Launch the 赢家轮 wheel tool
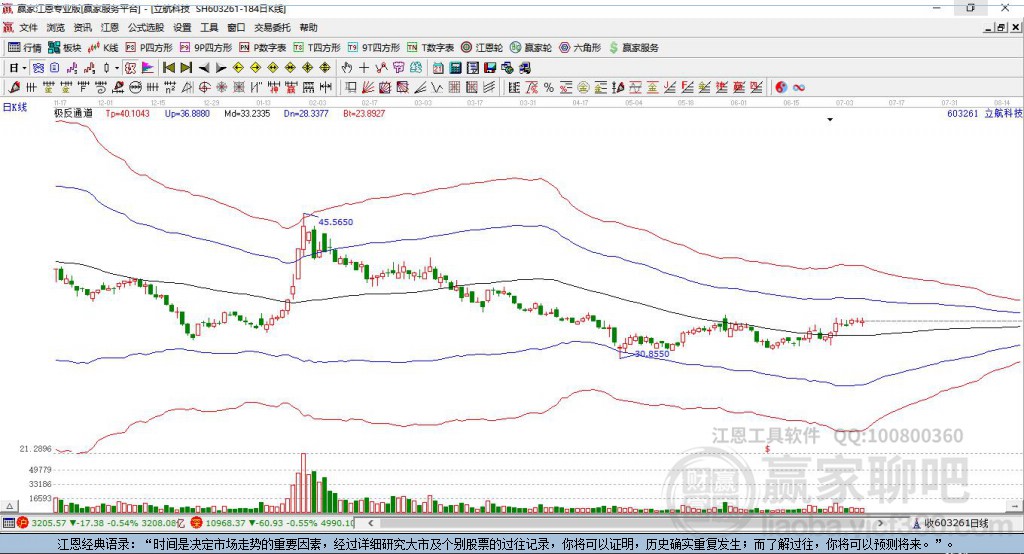This screenshot has height=554, width=1024. (531, 48)
